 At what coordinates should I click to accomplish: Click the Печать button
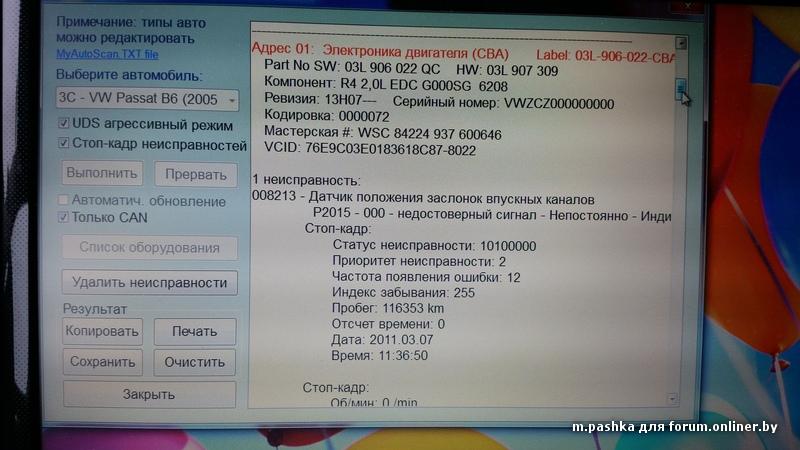click(194, 332)
